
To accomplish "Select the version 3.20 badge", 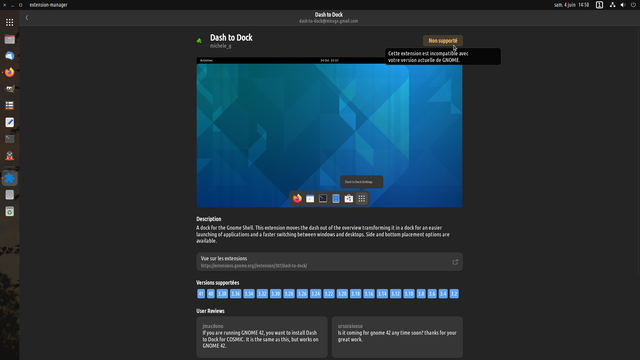I will [x=342, y=294].
